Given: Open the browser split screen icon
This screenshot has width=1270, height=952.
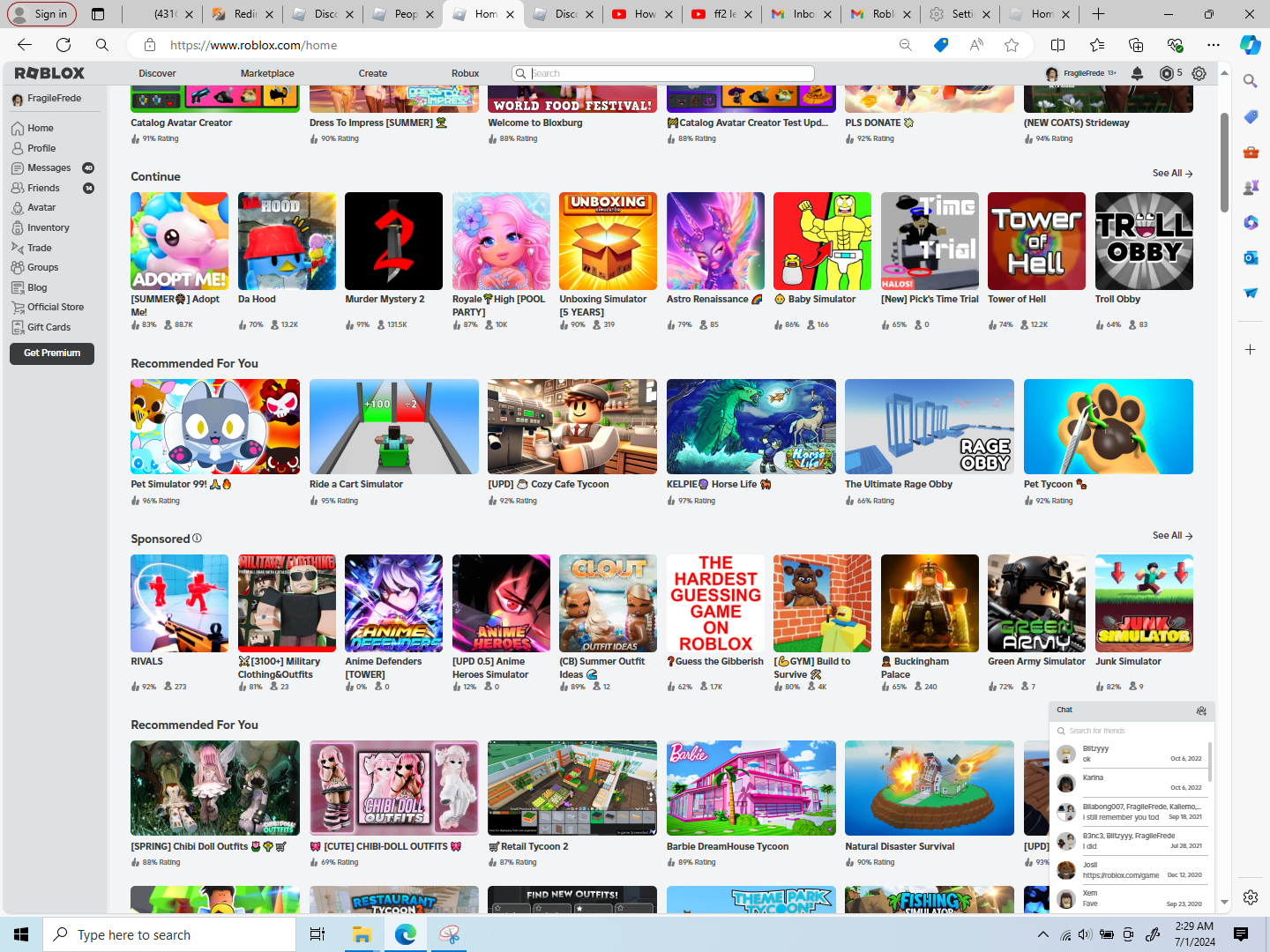Looking at the screenshot, I should [x=1058, y=45].
